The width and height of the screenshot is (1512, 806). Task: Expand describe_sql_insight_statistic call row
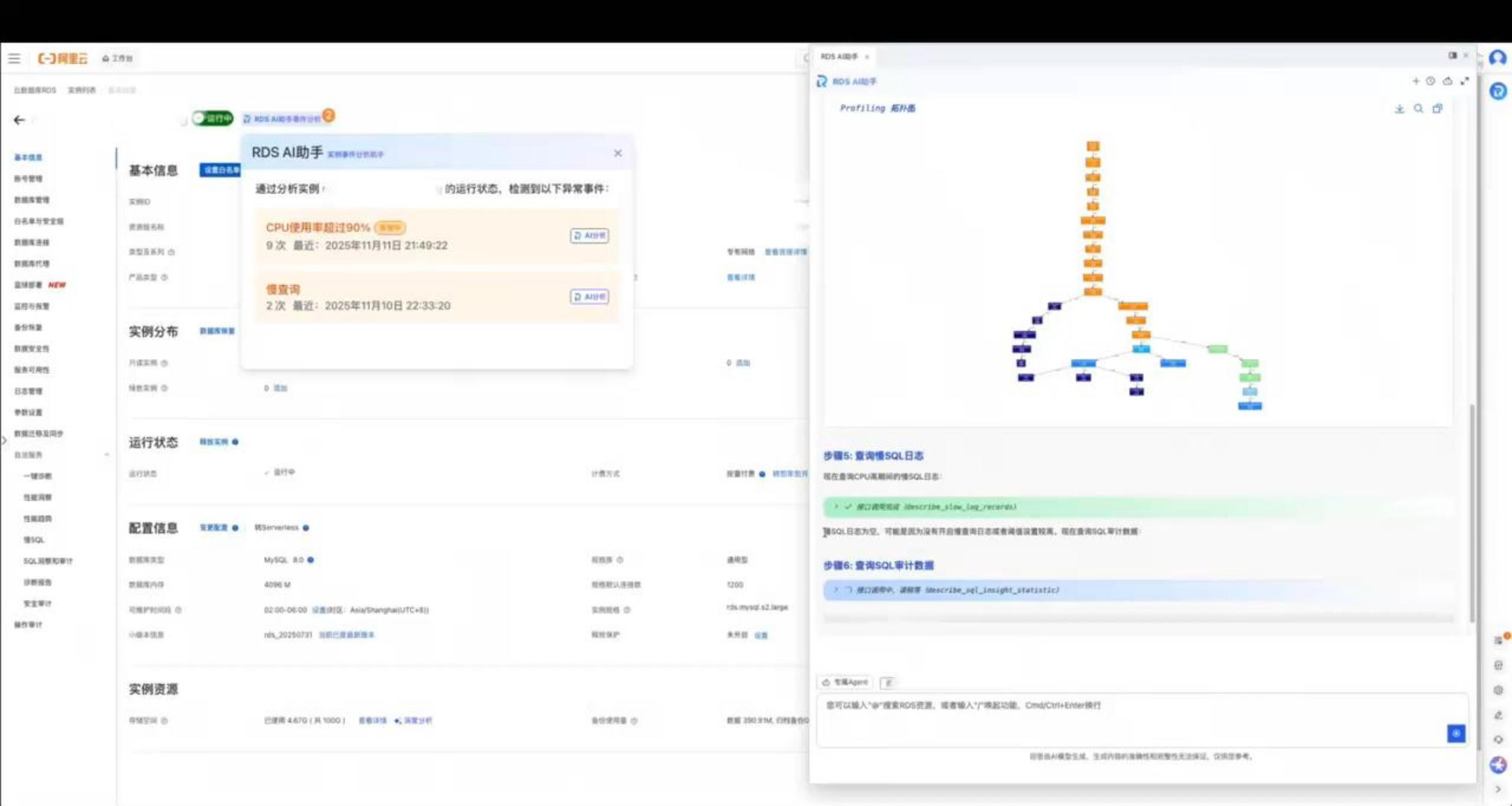point(836,590)
